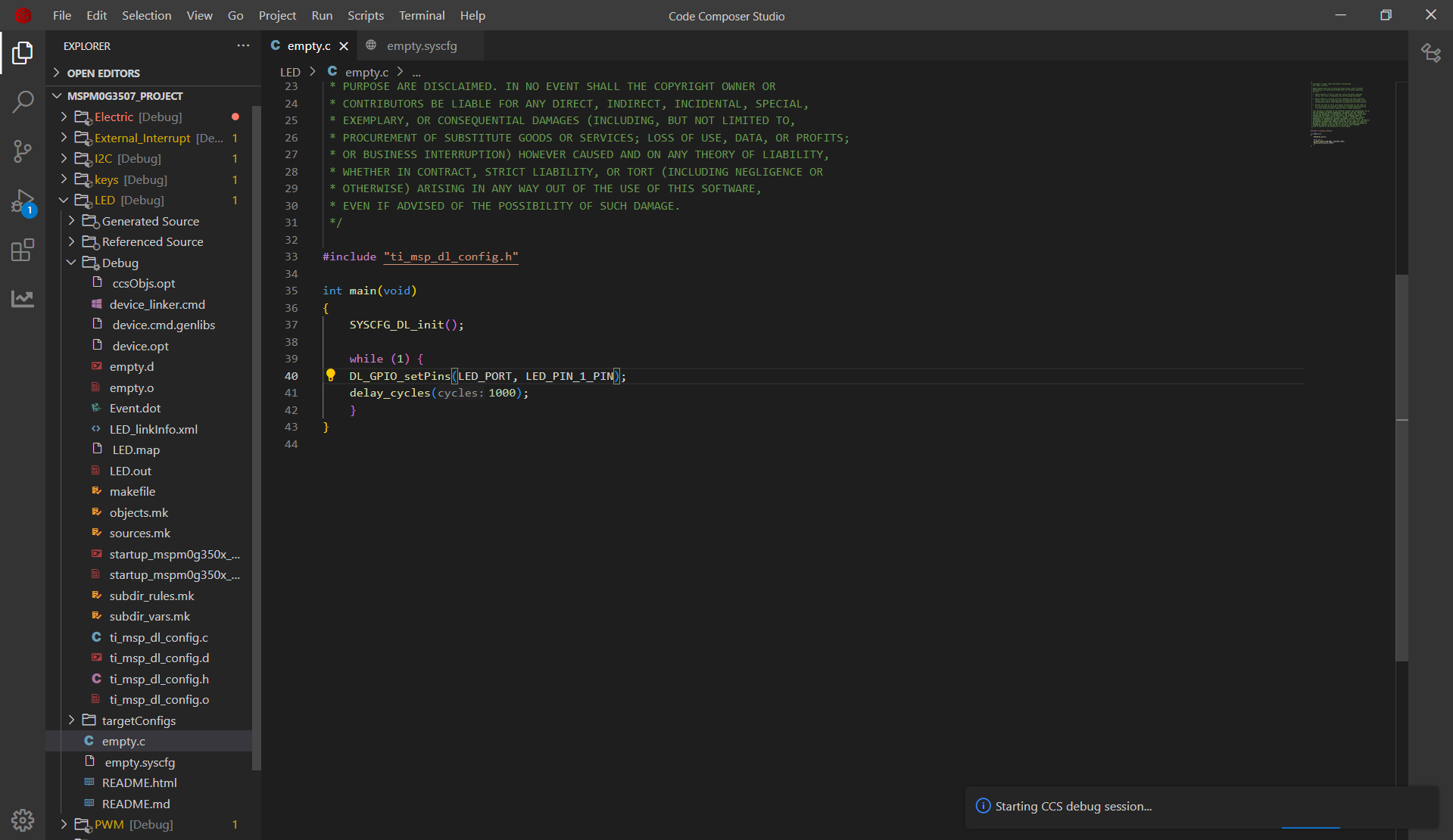Open the Selection menu

[x=146, y=15]
